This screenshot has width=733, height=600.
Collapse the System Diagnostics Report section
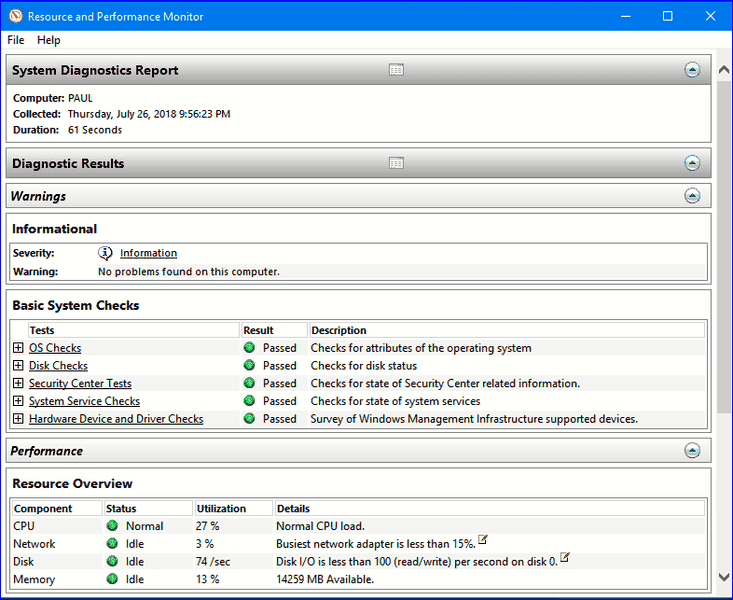click(x=692, y=70)
